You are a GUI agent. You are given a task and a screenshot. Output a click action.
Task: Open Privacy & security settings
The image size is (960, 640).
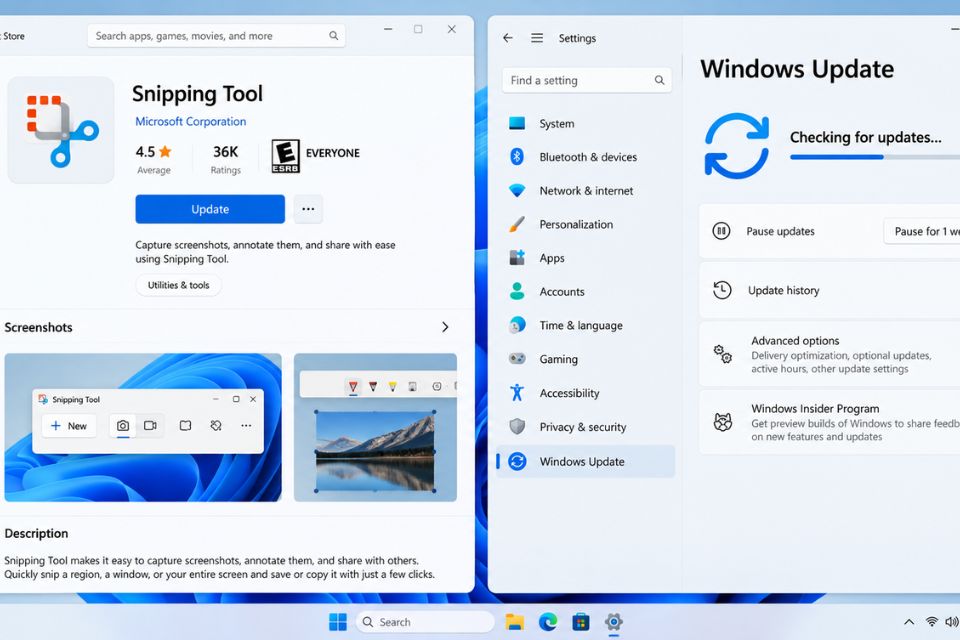pos(585,427)
